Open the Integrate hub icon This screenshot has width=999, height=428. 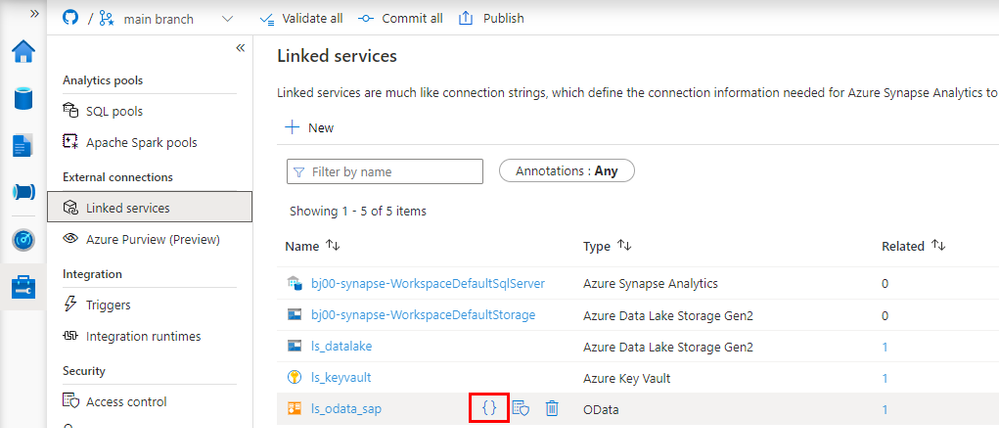23,192
